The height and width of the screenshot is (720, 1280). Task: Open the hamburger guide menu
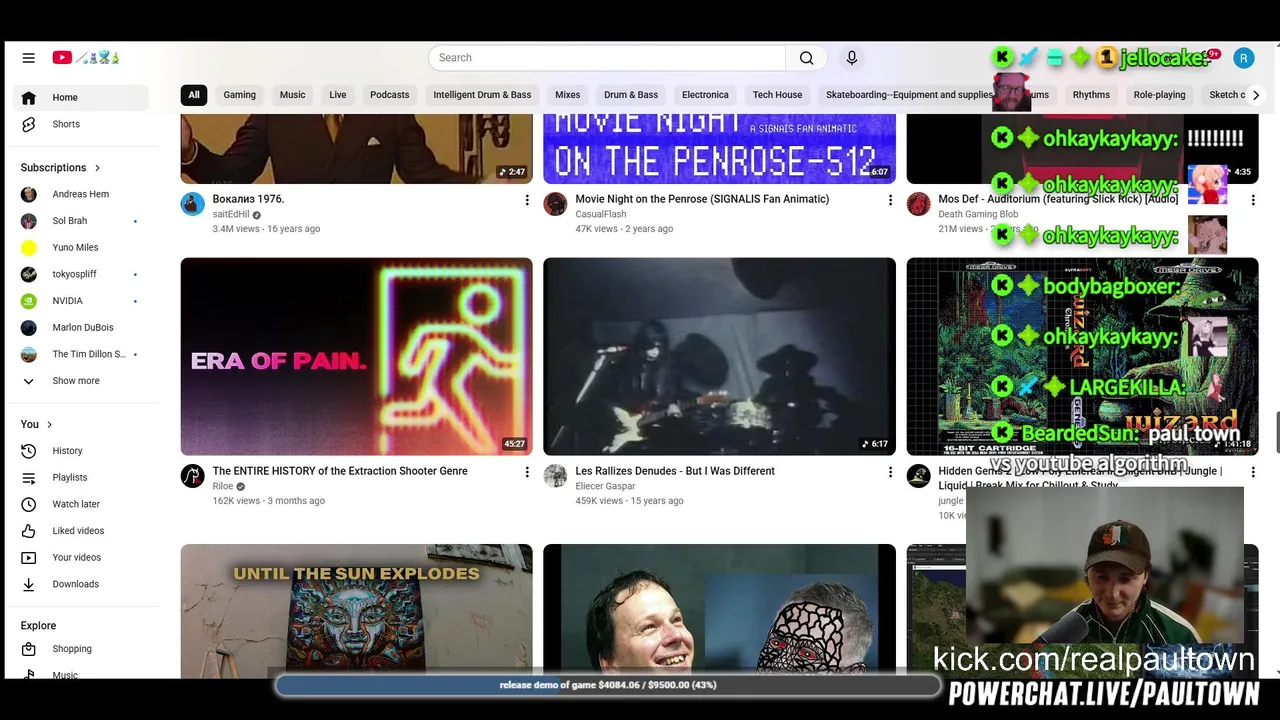[28, 58]
